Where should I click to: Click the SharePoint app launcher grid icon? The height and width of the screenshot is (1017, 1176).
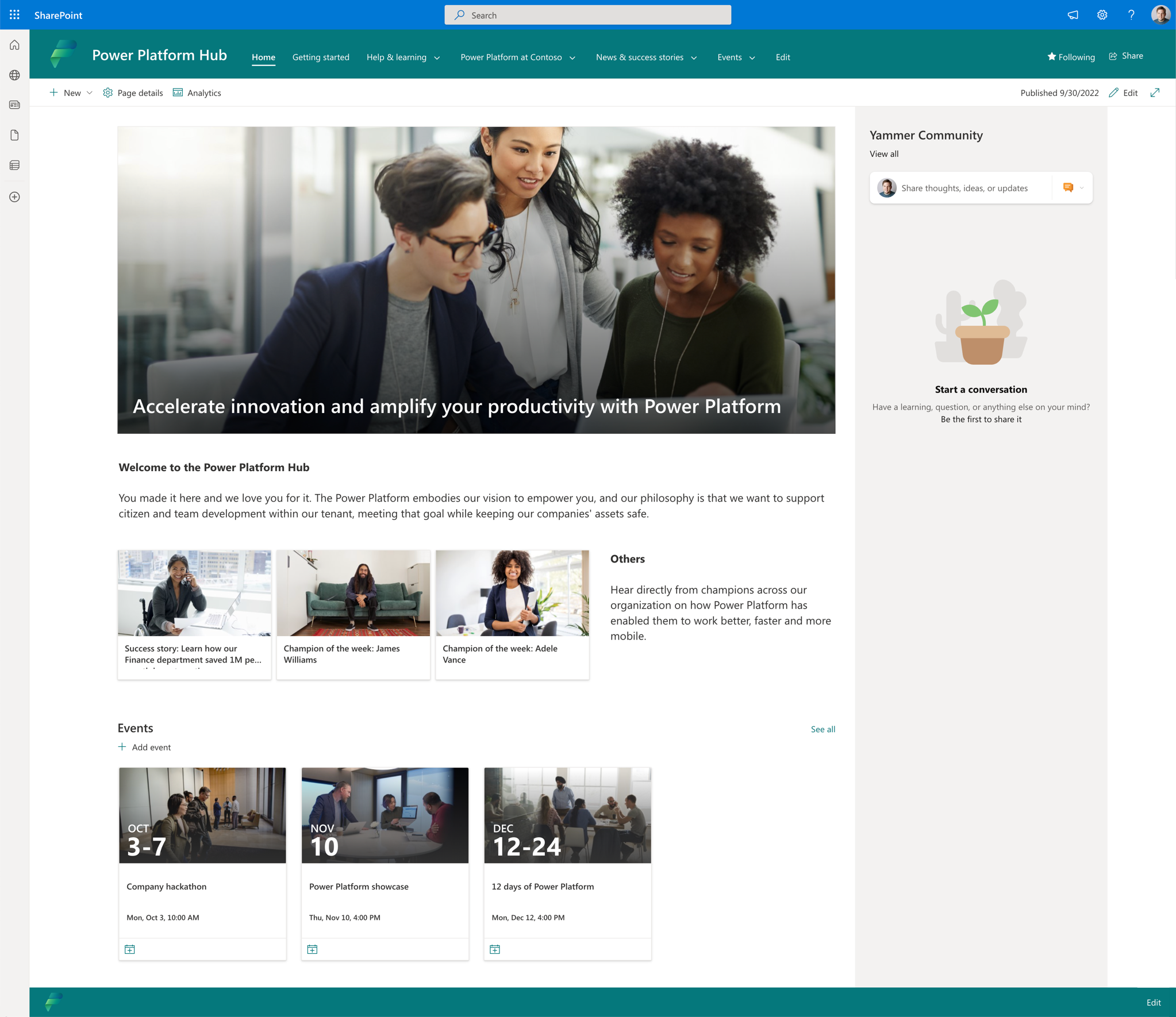15,14
